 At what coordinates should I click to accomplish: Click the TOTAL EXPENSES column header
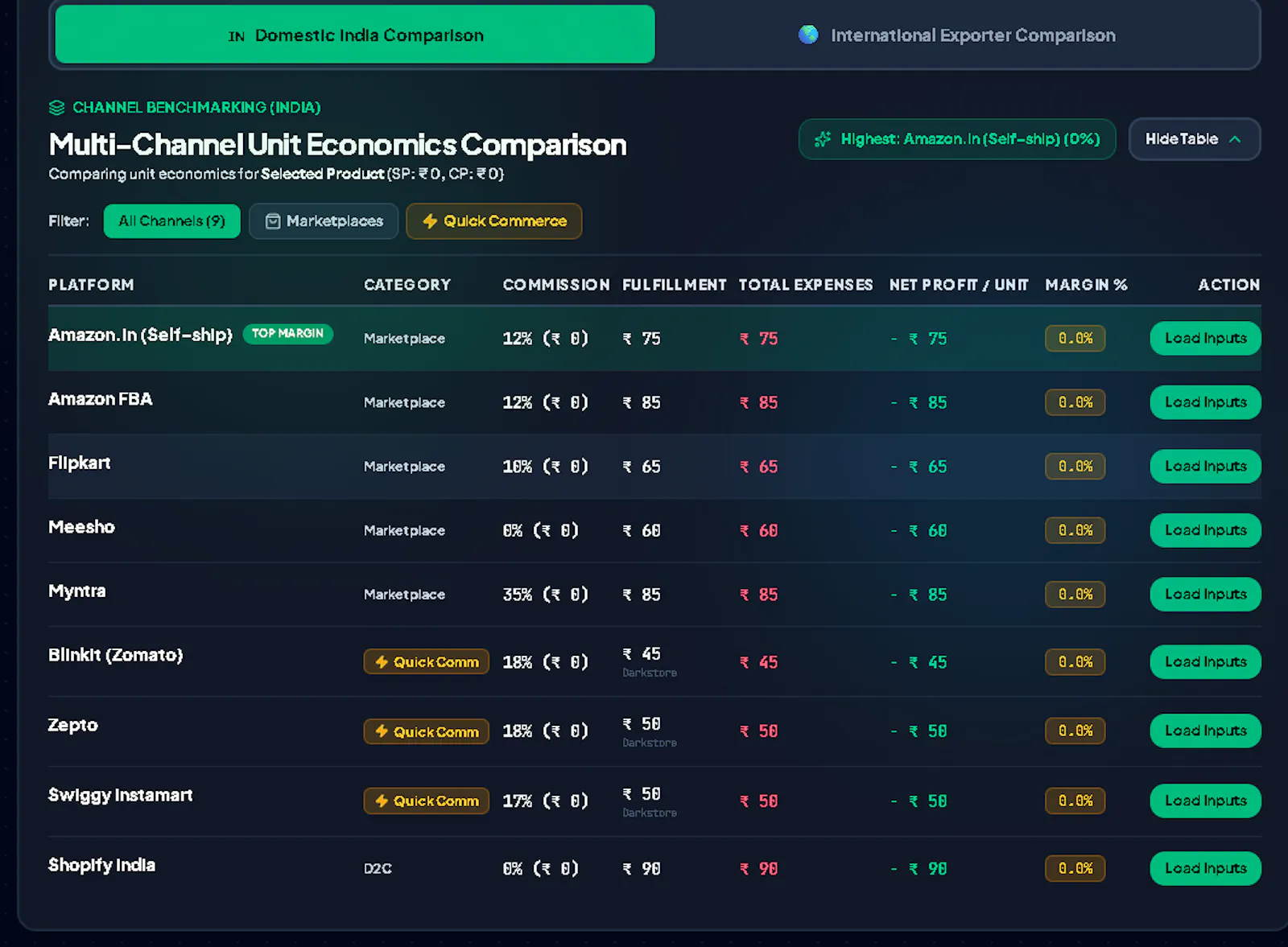[x=806, y=285]
